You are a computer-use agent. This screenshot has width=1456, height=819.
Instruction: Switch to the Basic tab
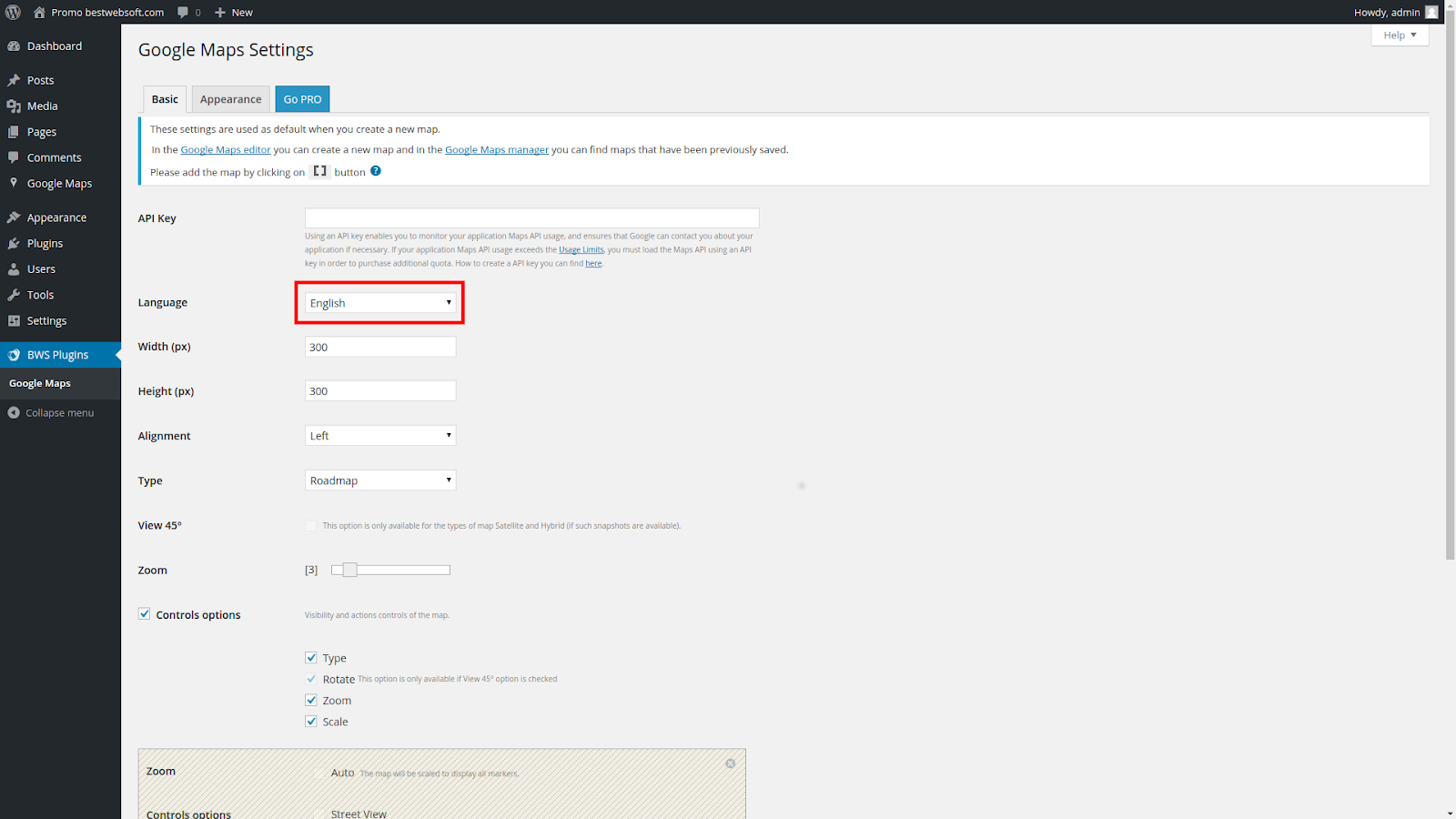tap(165, 99)
